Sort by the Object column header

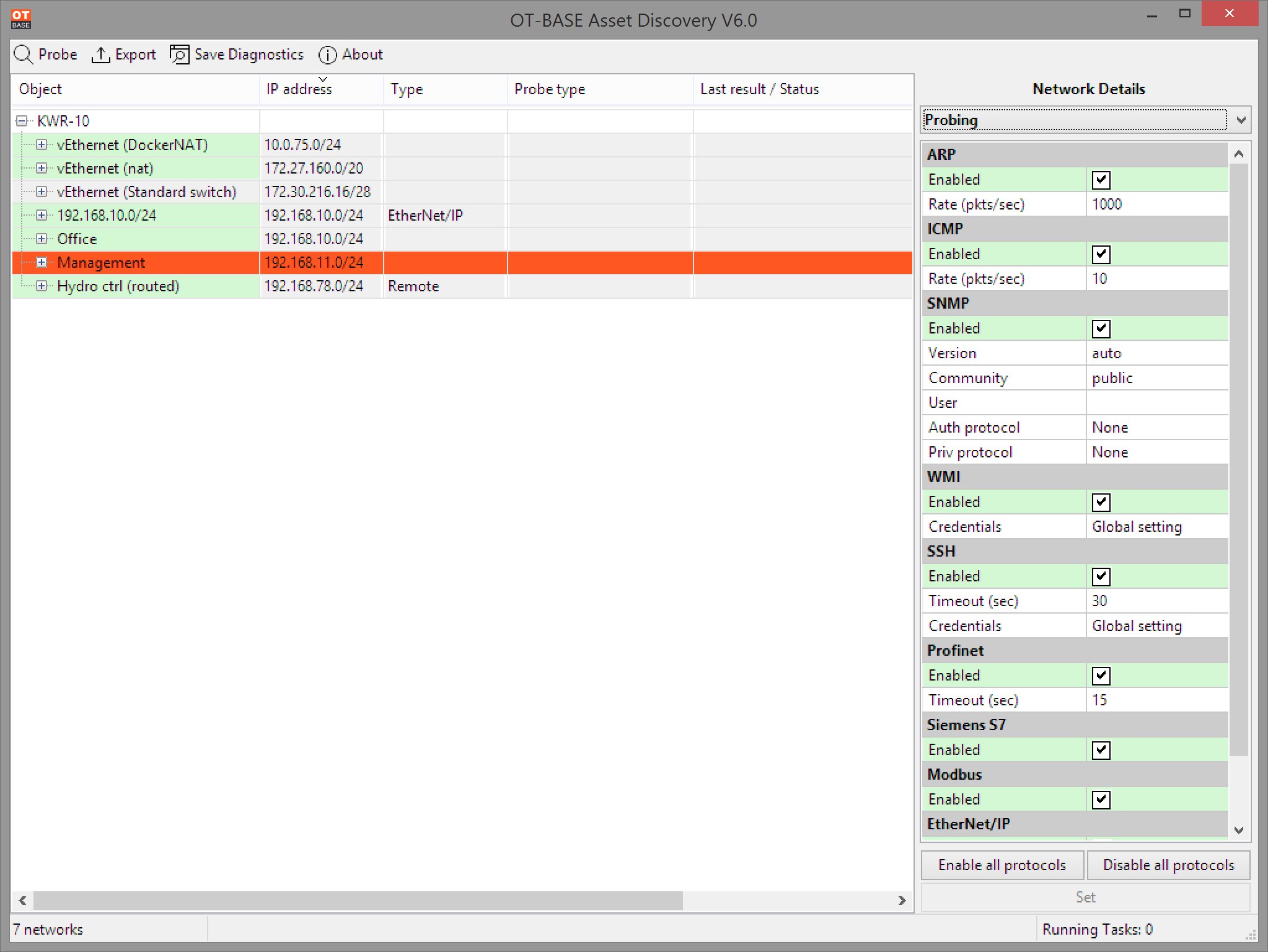(135, 89)
